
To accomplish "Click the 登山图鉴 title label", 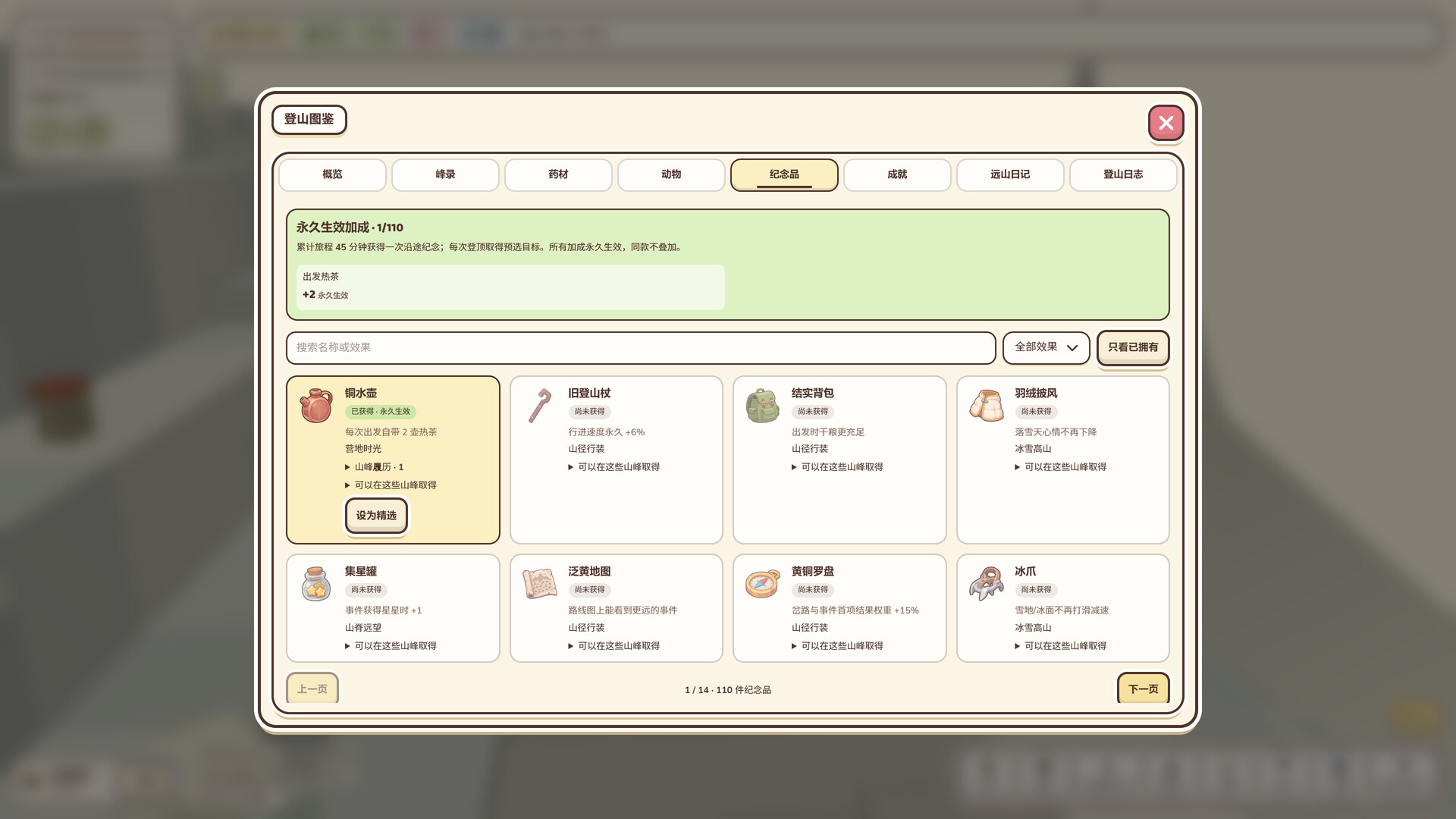I will 309,119.
